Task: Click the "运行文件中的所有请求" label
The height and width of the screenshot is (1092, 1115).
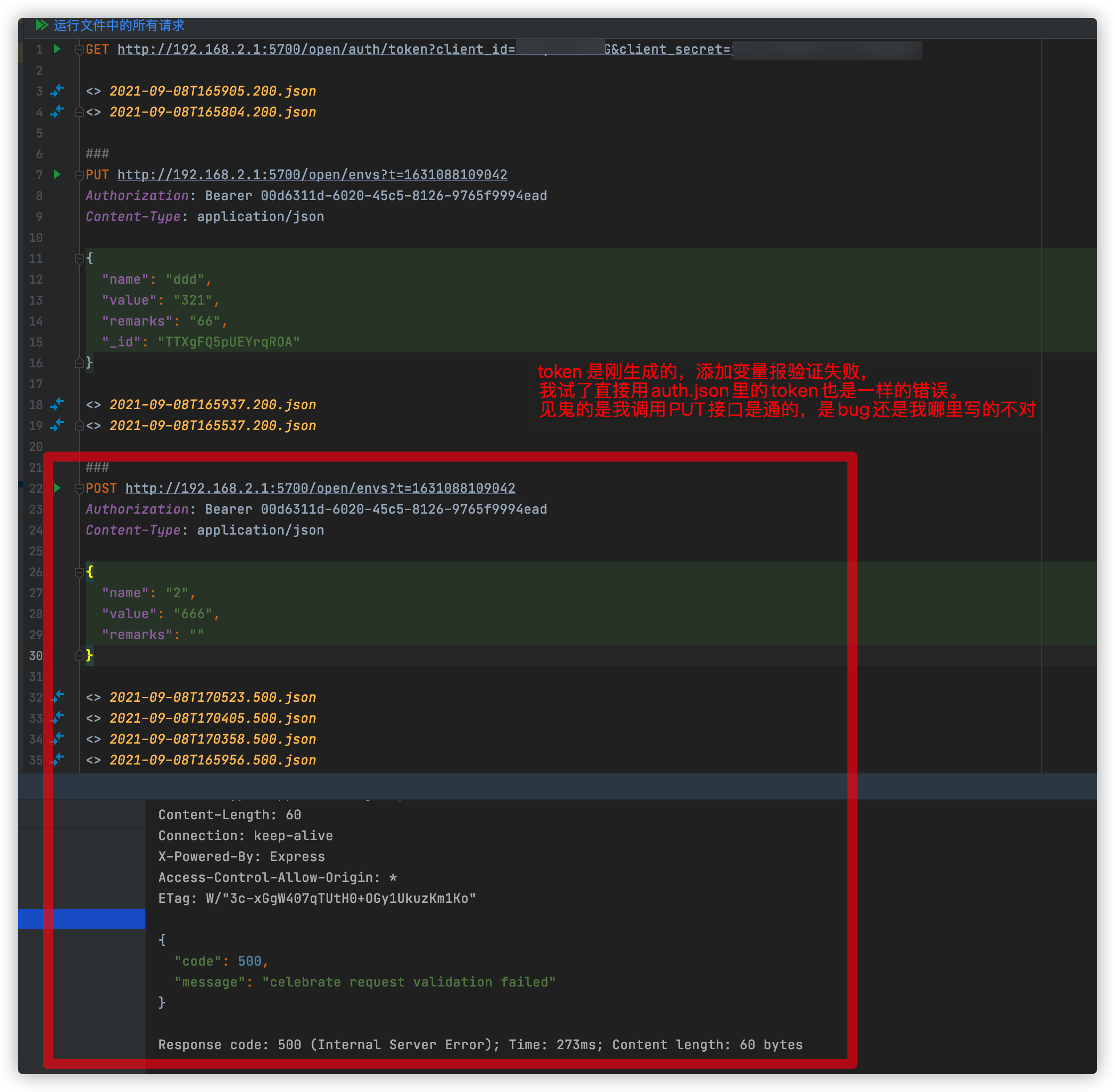Action: point(119,25)
